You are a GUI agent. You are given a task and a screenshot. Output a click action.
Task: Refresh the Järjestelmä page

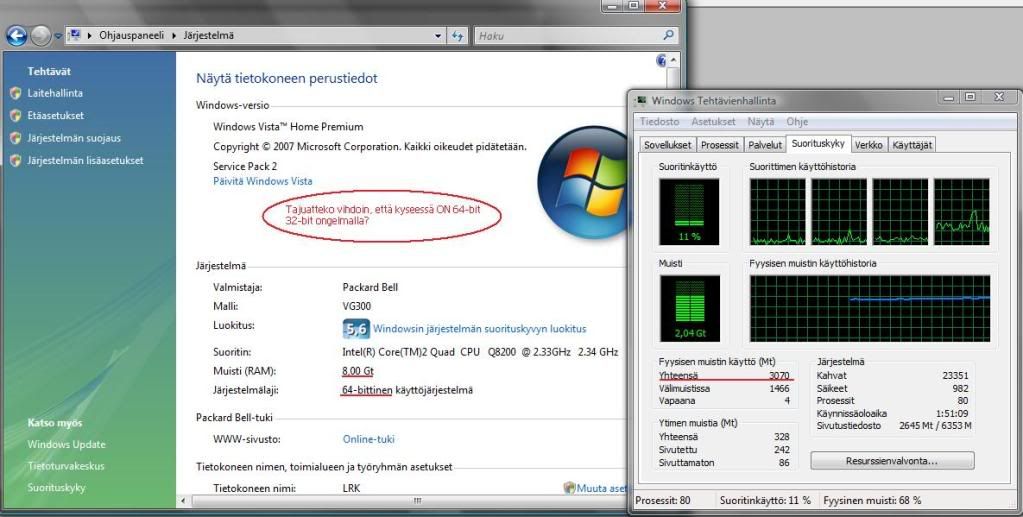tap(458, 36)
